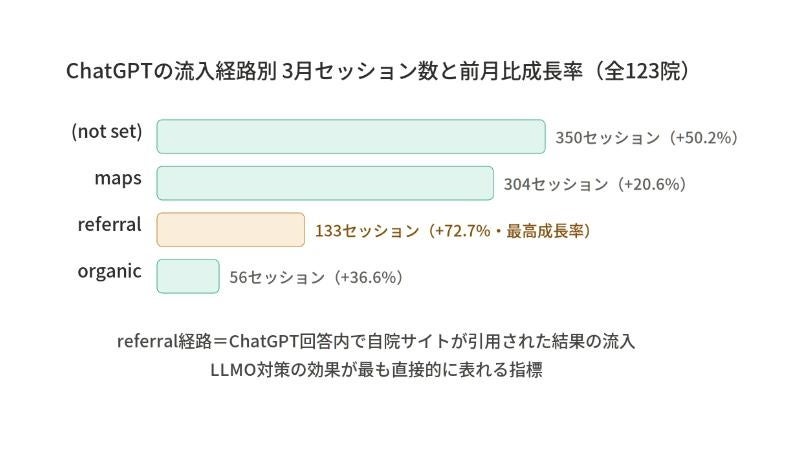The height and width of the screenshot is (451, 807).
Task: Click the green (not set) bar
Action: tap(351, 137)
